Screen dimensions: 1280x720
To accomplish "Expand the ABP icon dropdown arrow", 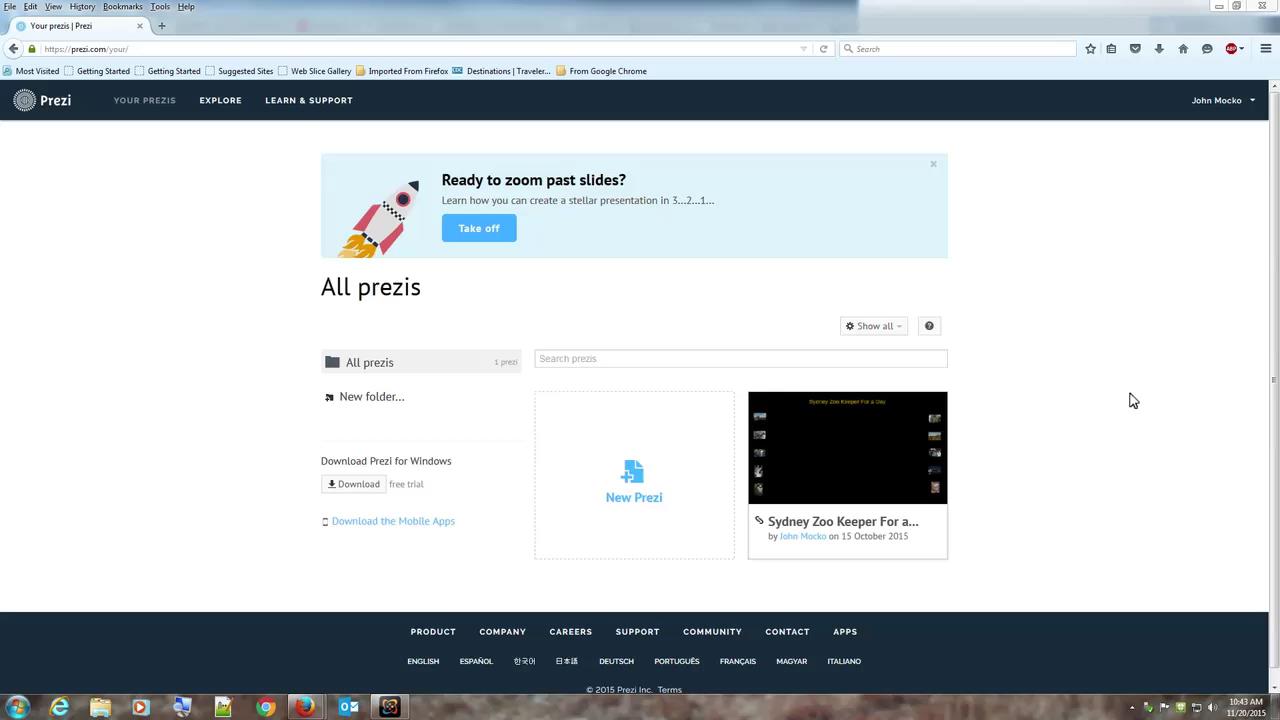I will pos(1243,49).
